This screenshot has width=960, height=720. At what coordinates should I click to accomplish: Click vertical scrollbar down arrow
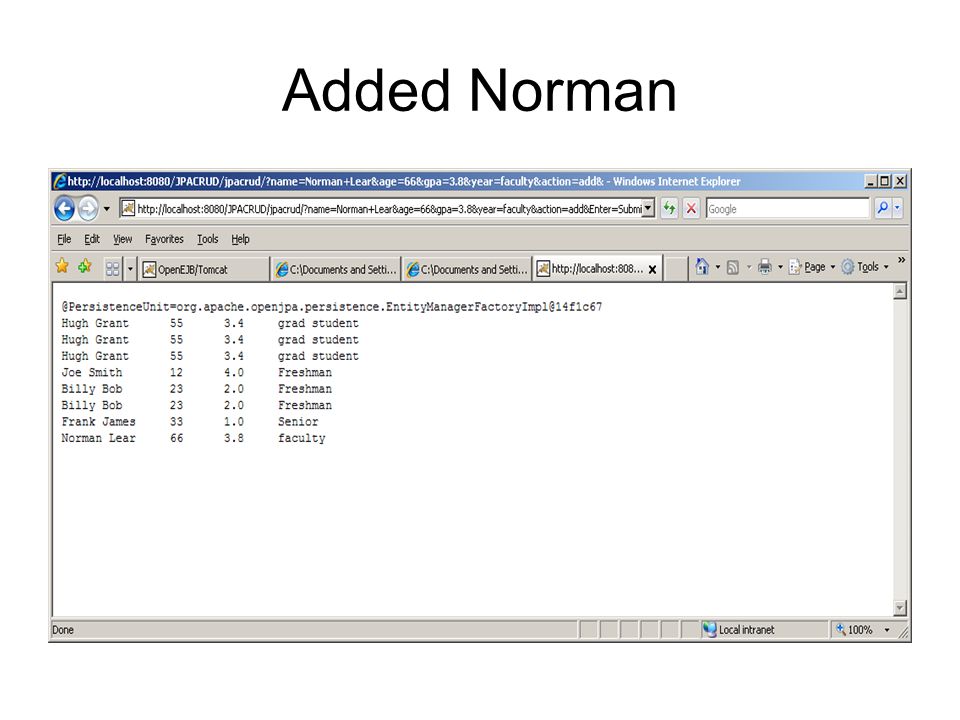pyautogui.click(x=899, y=607)
